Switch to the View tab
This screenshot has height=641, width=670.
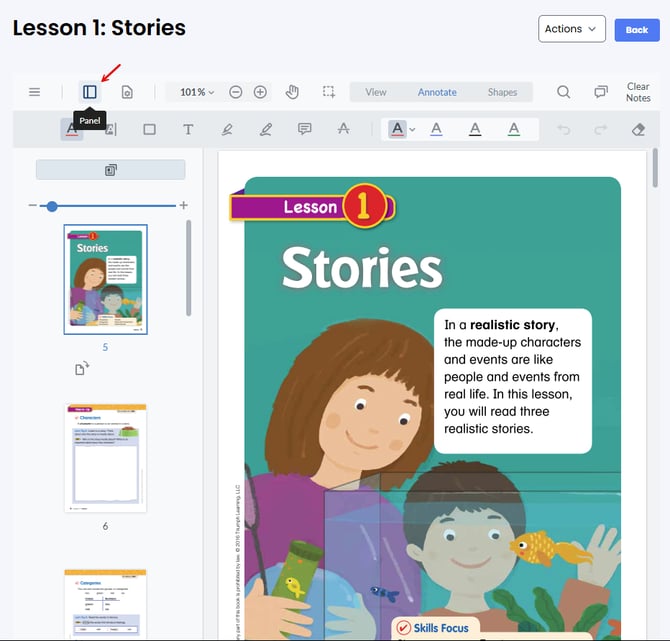tap(376, 92)
